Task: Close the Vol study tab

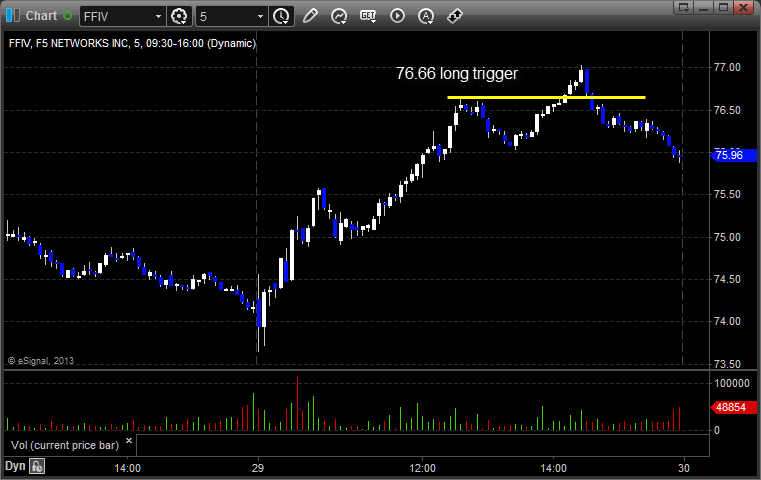Action: (129, 441)
